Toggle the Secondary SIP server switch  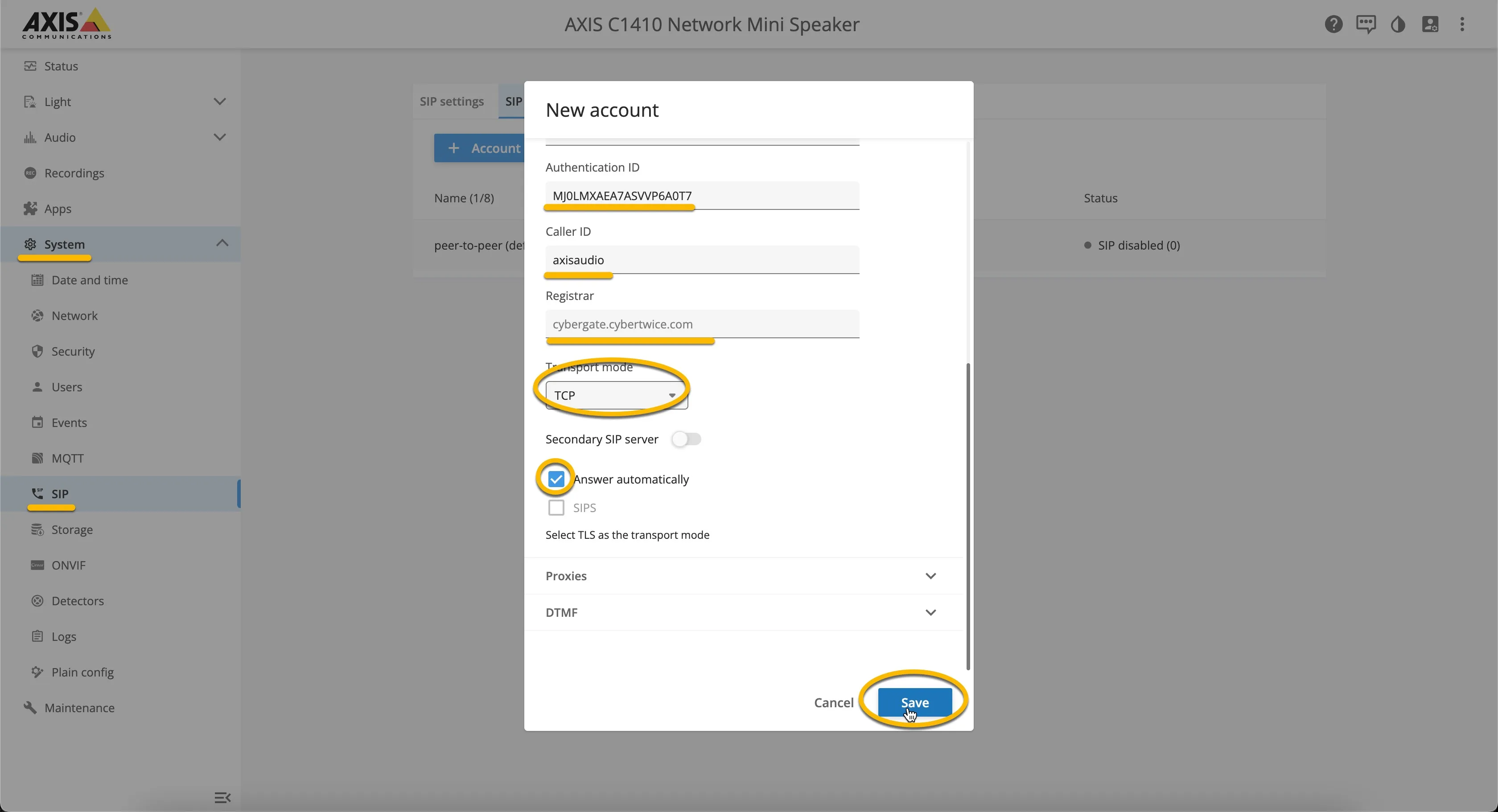[x=686, y=439]
